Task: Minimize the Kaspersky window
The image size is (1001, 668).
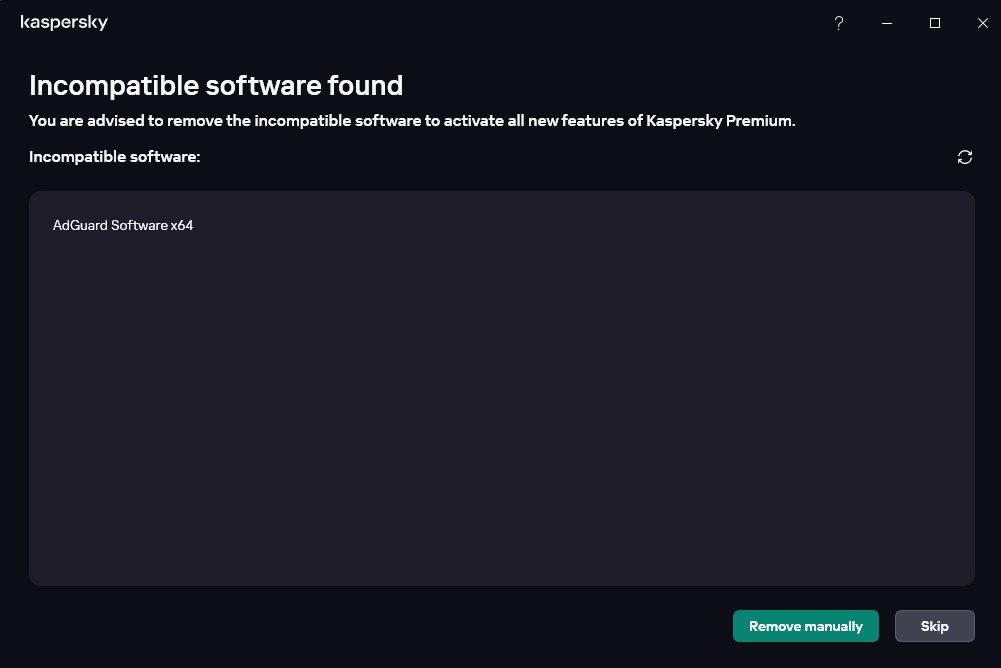Action: [887, 23]
